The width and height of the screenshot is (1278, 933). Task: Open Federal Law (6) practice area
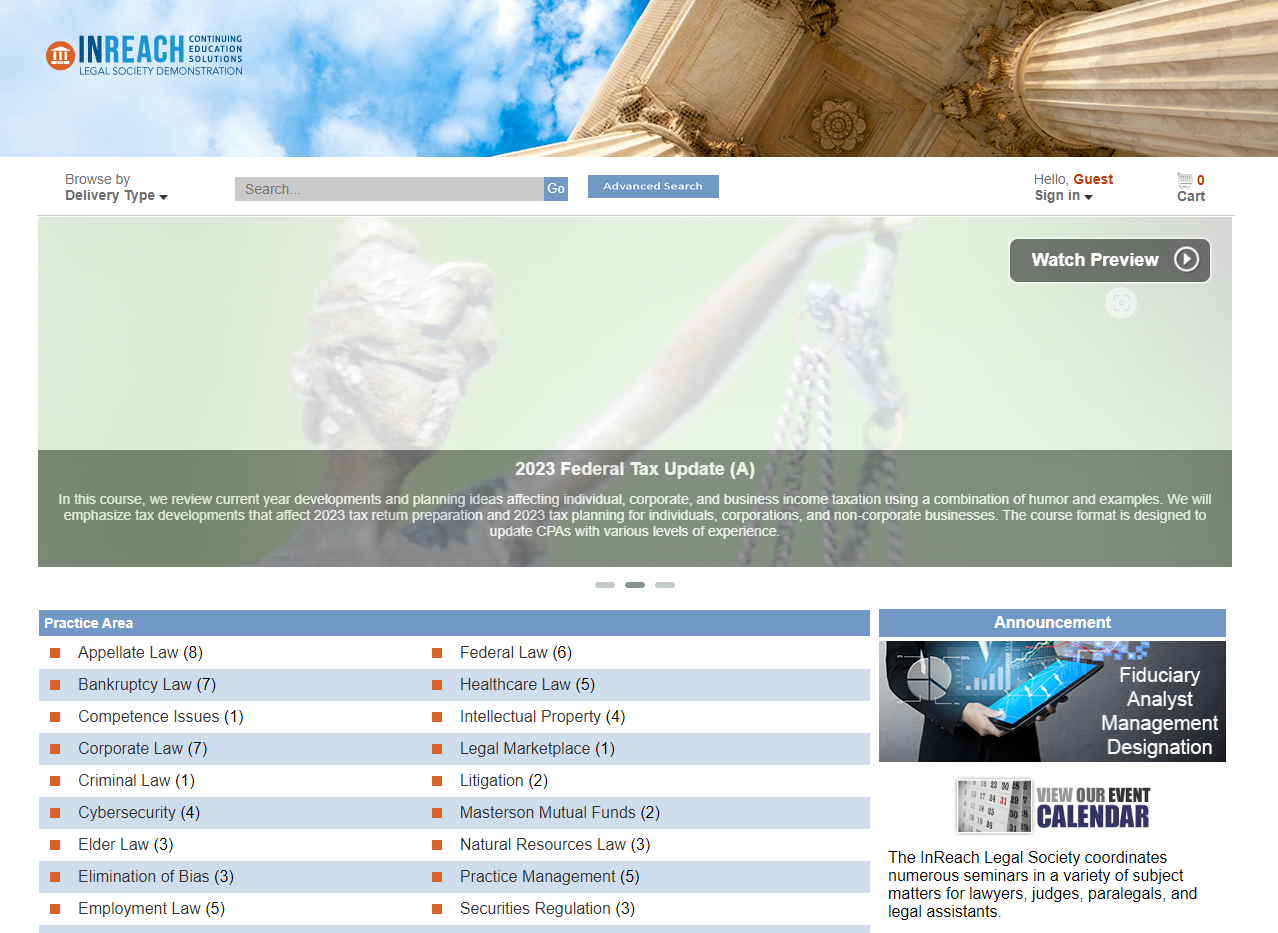point(516,653)
